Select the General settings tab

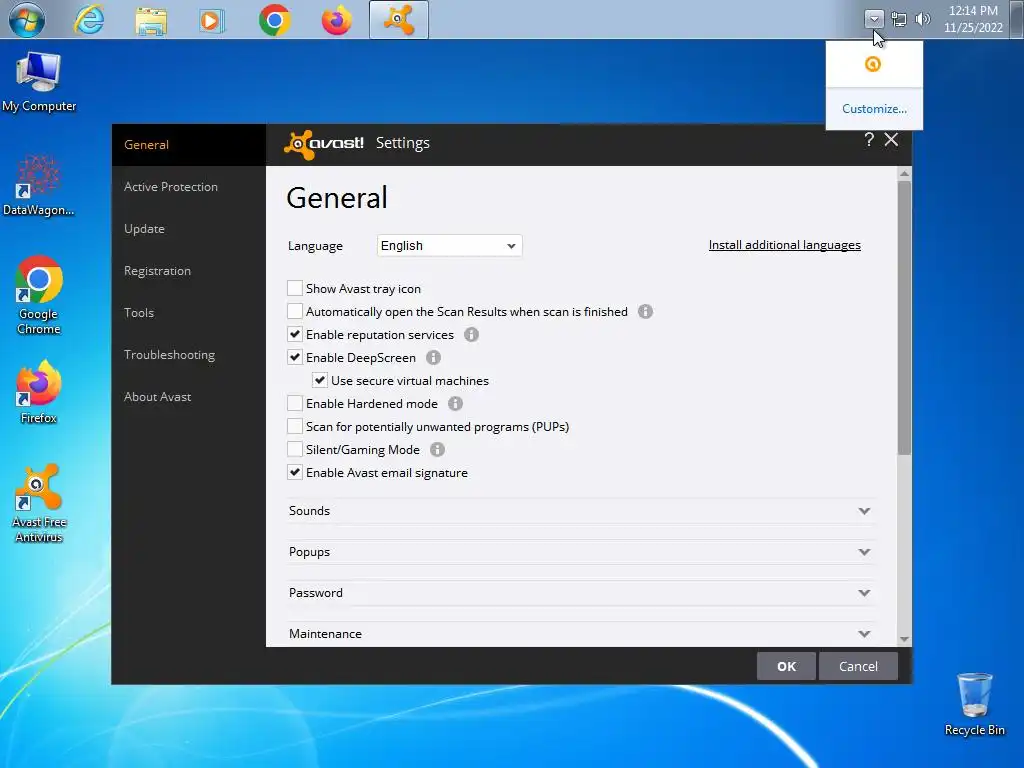pos(188,145)
